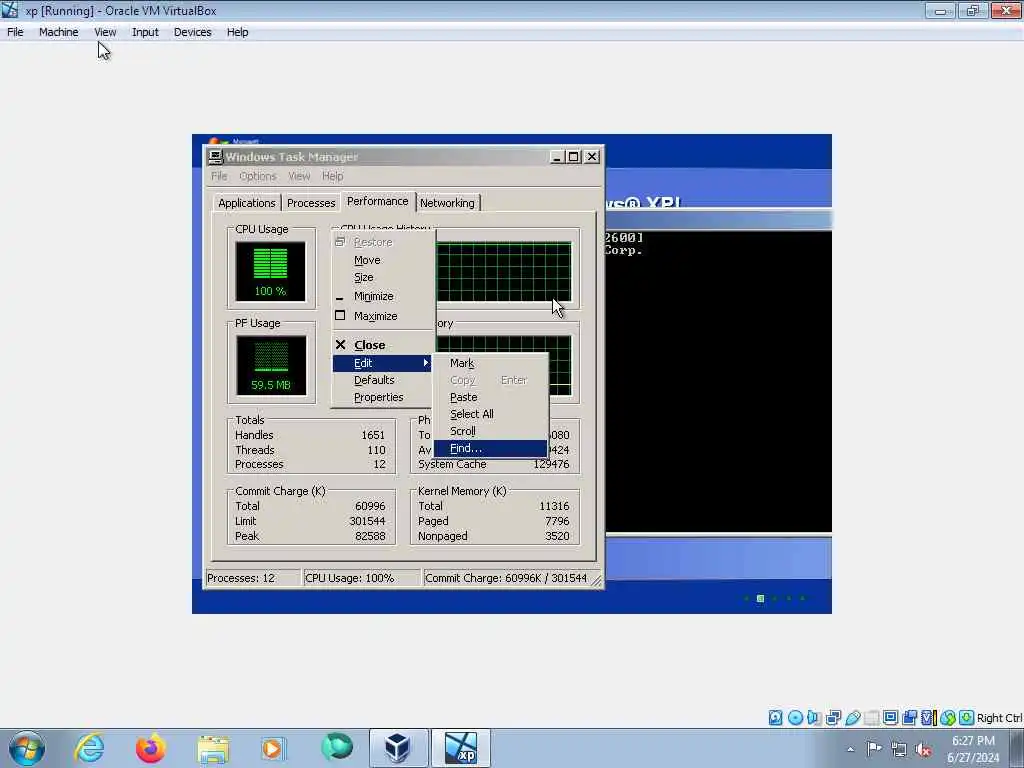1024x768 pixels.
Task: Click the display indicator in VirtualBox status bar
Action: click(x=890, y=718)
